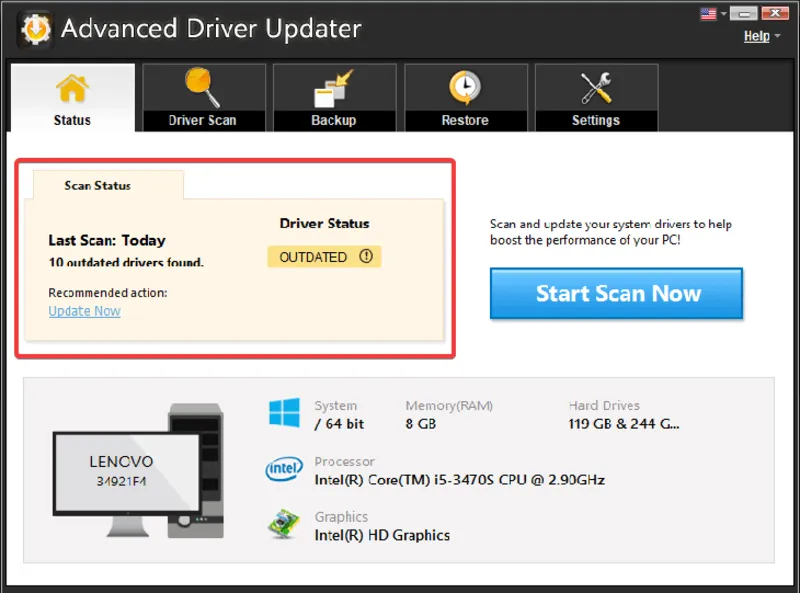The image size is (800, 593).
Task: Click the OUTDATED status badge
Action: tap(324, 257)
